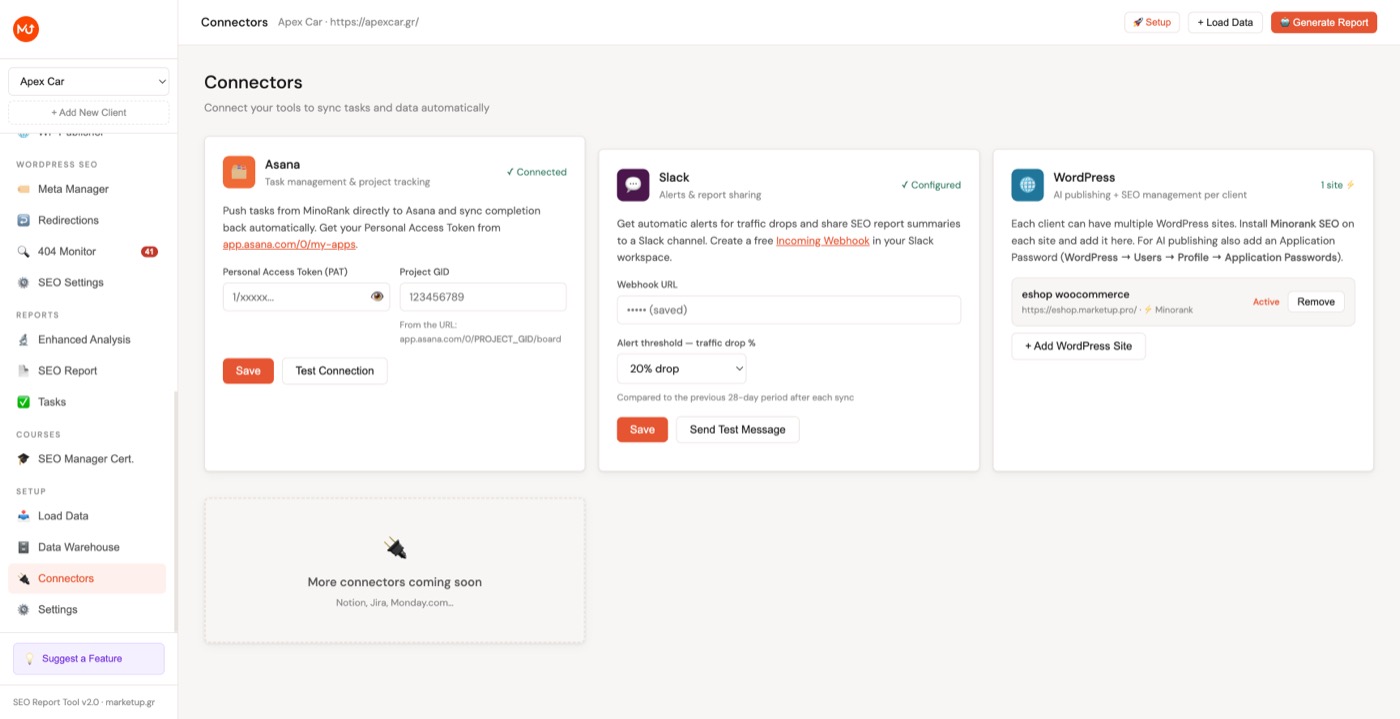Toggle Personal Access Token visibility eye

pos(377,296)
